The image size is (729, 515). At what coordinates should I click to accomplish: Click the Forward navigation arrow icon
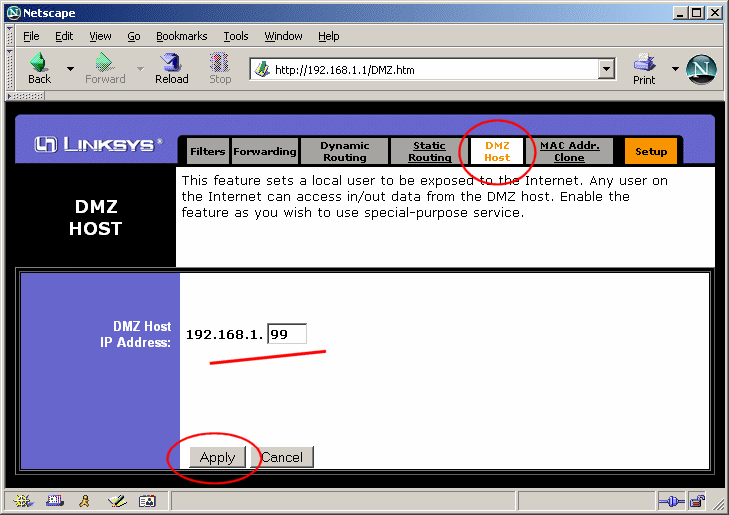pos(104,62)
